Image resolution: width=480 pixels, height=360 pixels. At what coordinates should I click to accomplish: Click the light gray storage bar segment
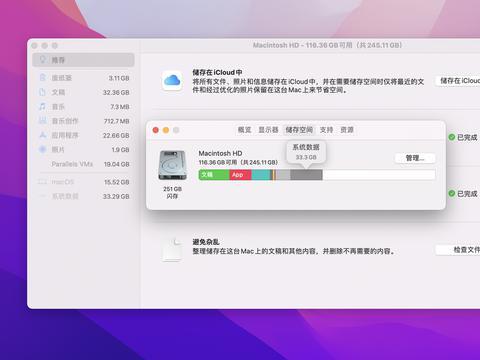tap(283, 175)
